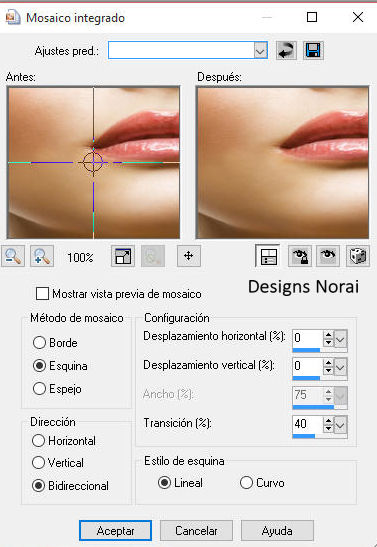Image resolution: width=377 pixels, height=547 pixels.
Task: Click the save preset floppy disk icon
Action: tap(313, 51)
